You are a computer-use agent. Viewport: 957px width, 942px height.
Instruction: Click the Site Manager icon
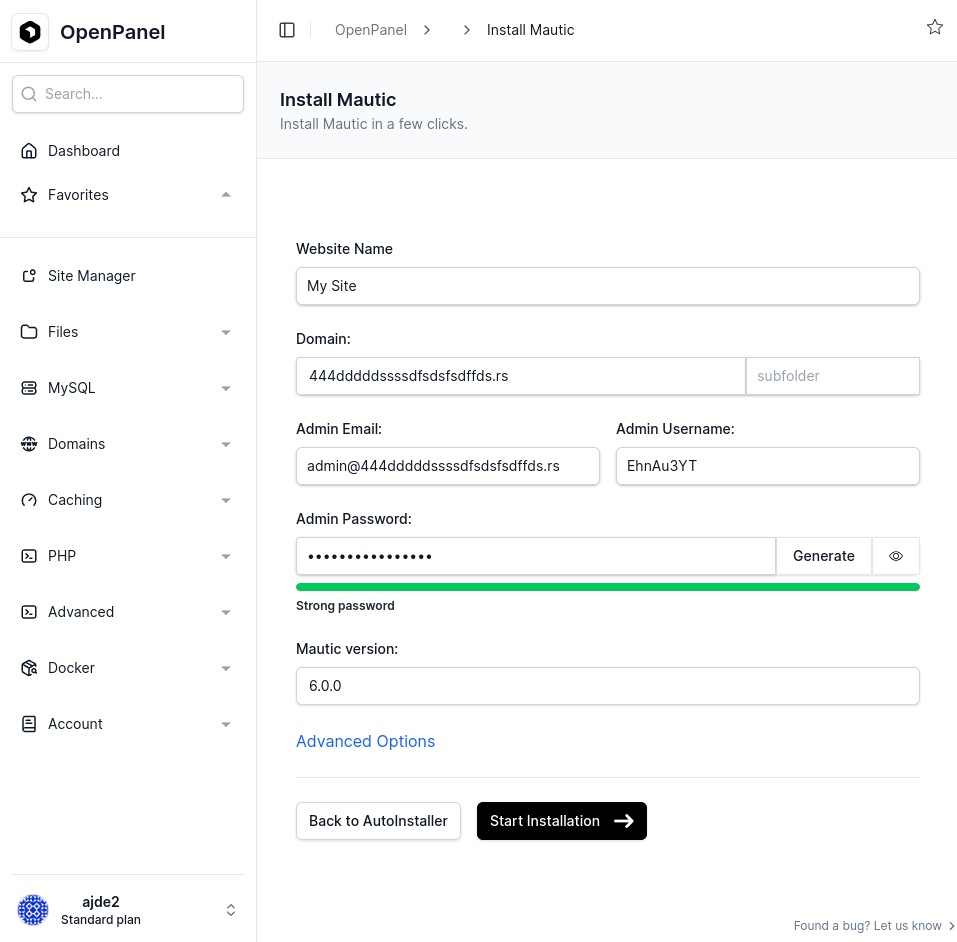pos(29,276)
